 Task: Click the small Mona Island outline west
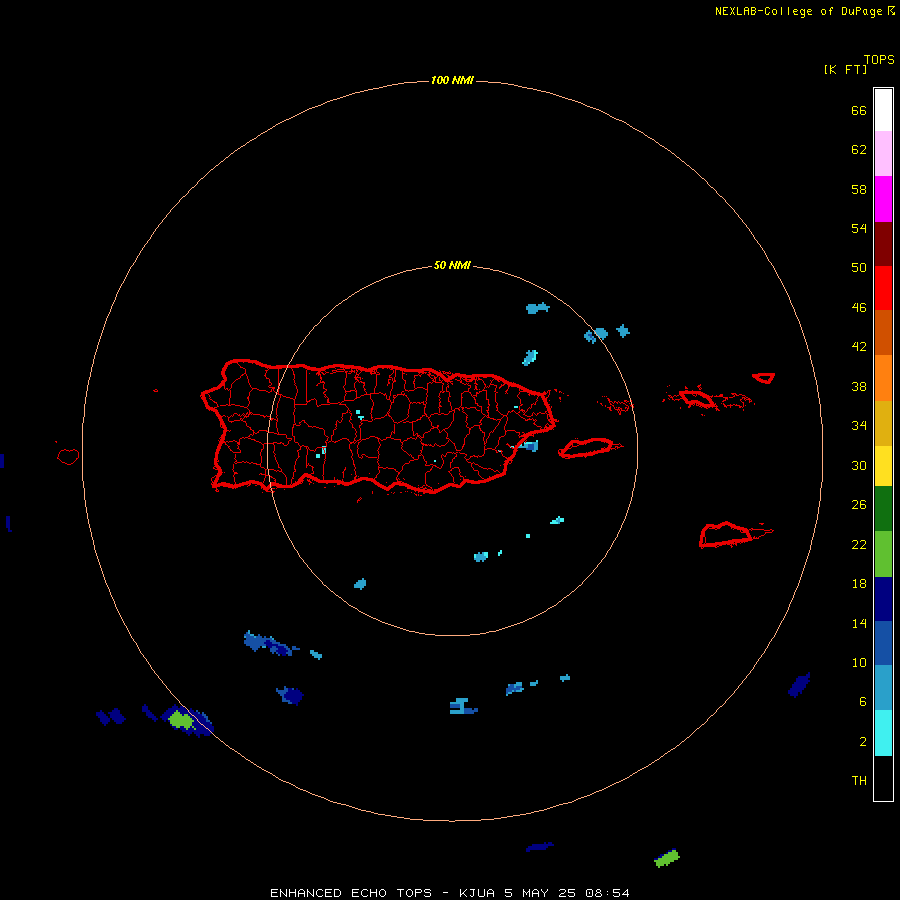[68, 456]
